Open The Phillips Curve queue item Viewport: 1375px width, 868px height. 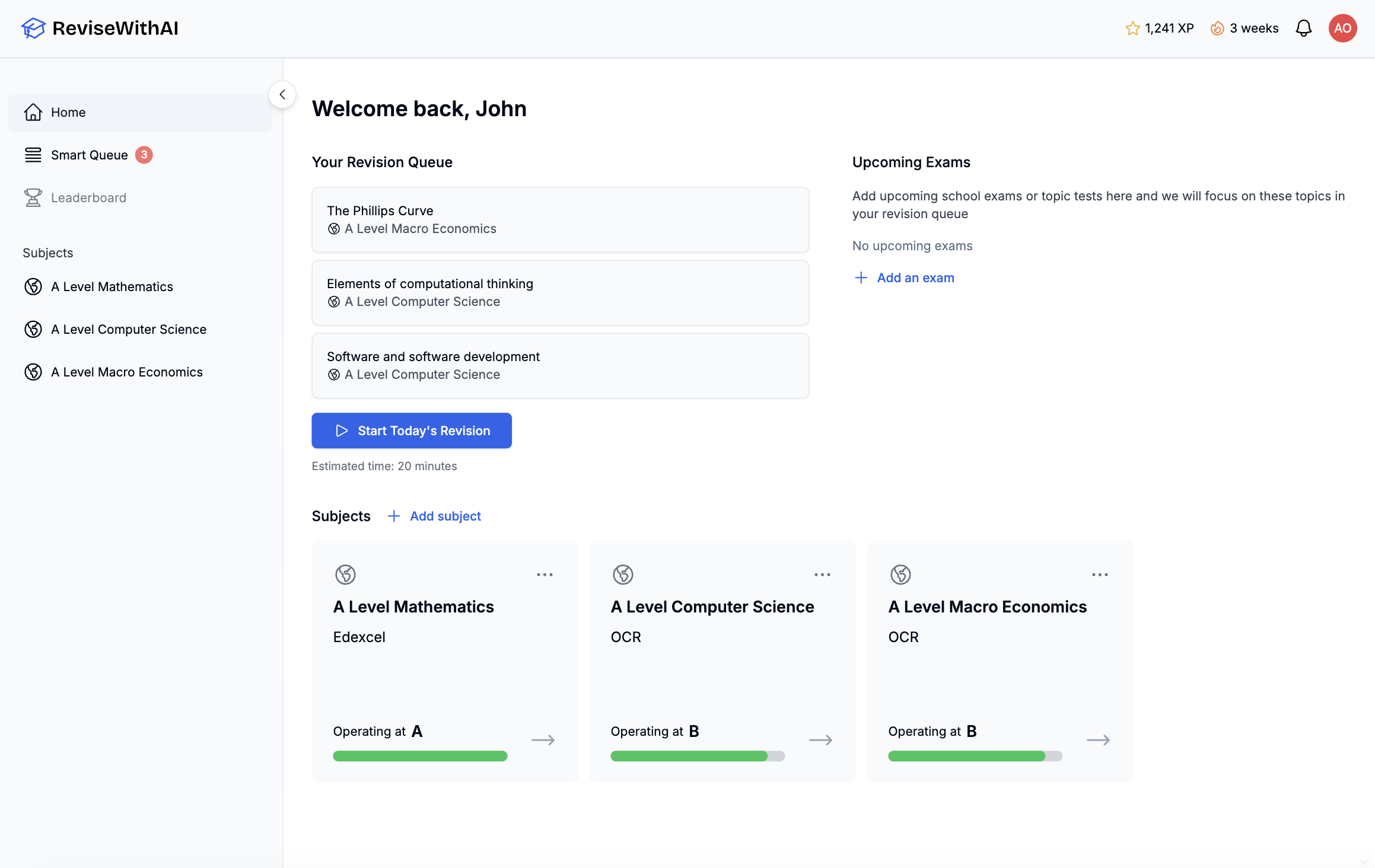560,219
